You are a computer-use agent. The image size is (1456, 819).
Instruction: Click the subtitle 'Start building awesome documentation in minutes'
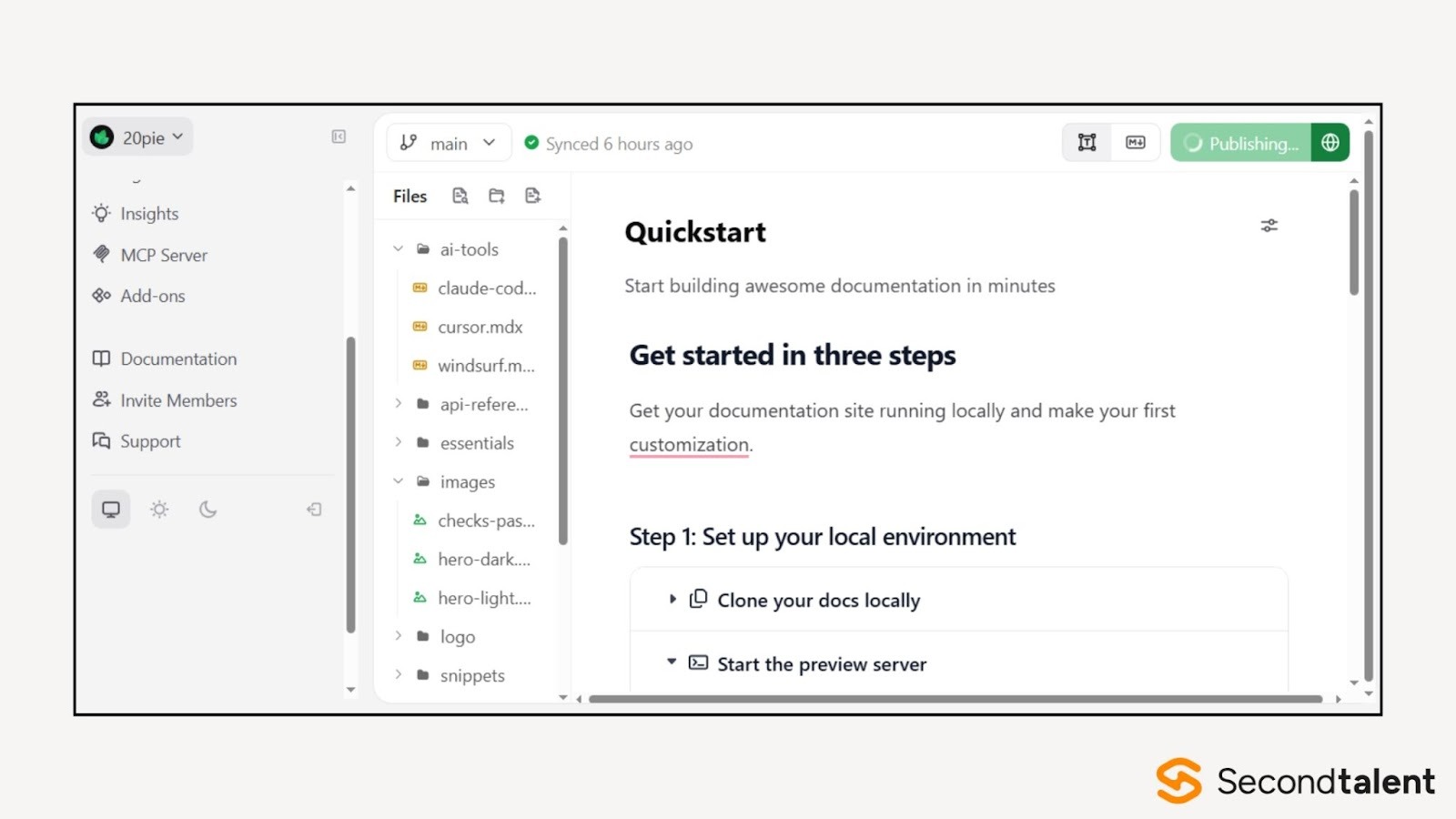point(840,286)
